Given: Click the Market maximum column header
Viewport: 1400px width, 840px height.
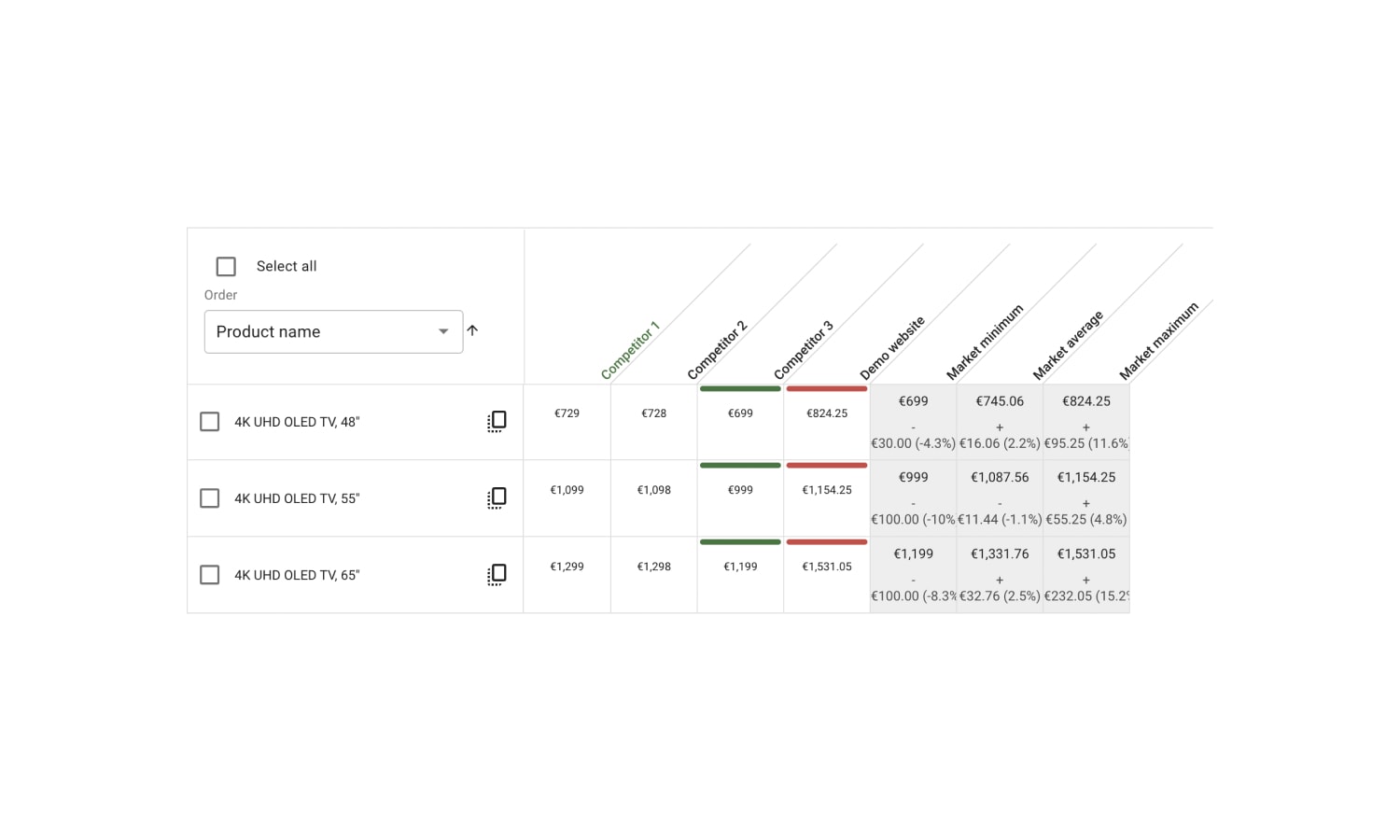Looking at the screenshot, I should 1158,341.
